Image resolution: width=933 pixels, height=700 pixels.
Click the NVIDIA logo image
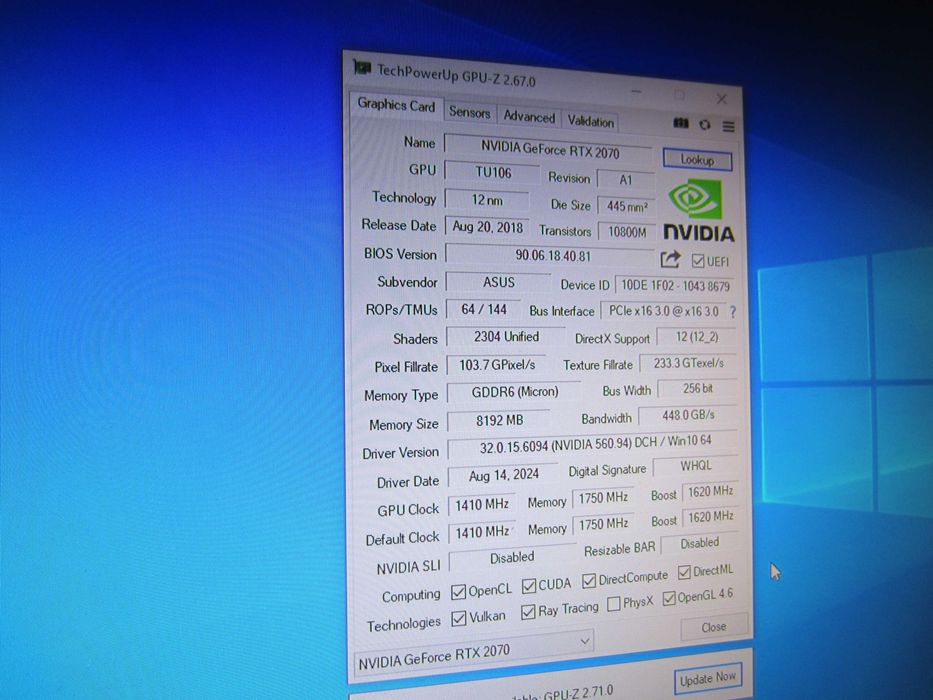point(698,211)
